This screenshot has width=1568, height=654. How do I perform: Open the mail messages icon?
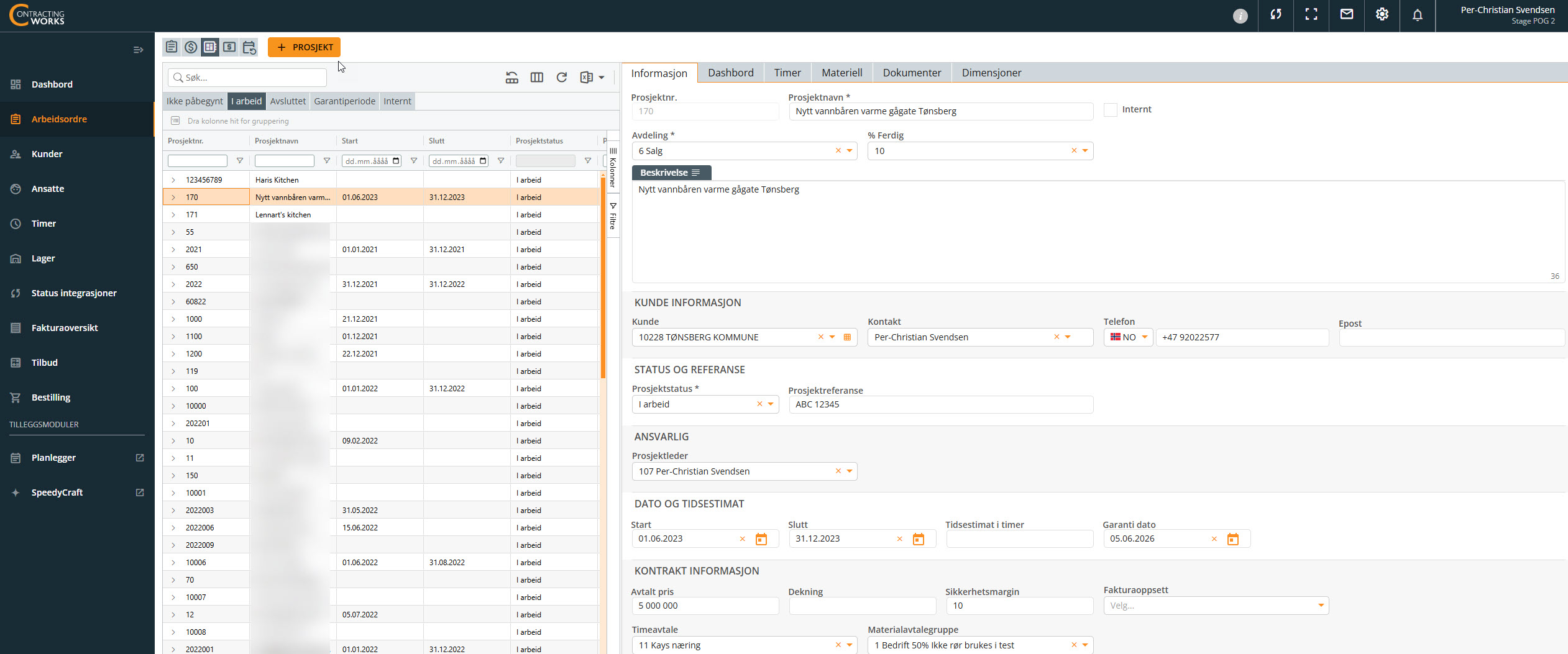(1347, 15)
